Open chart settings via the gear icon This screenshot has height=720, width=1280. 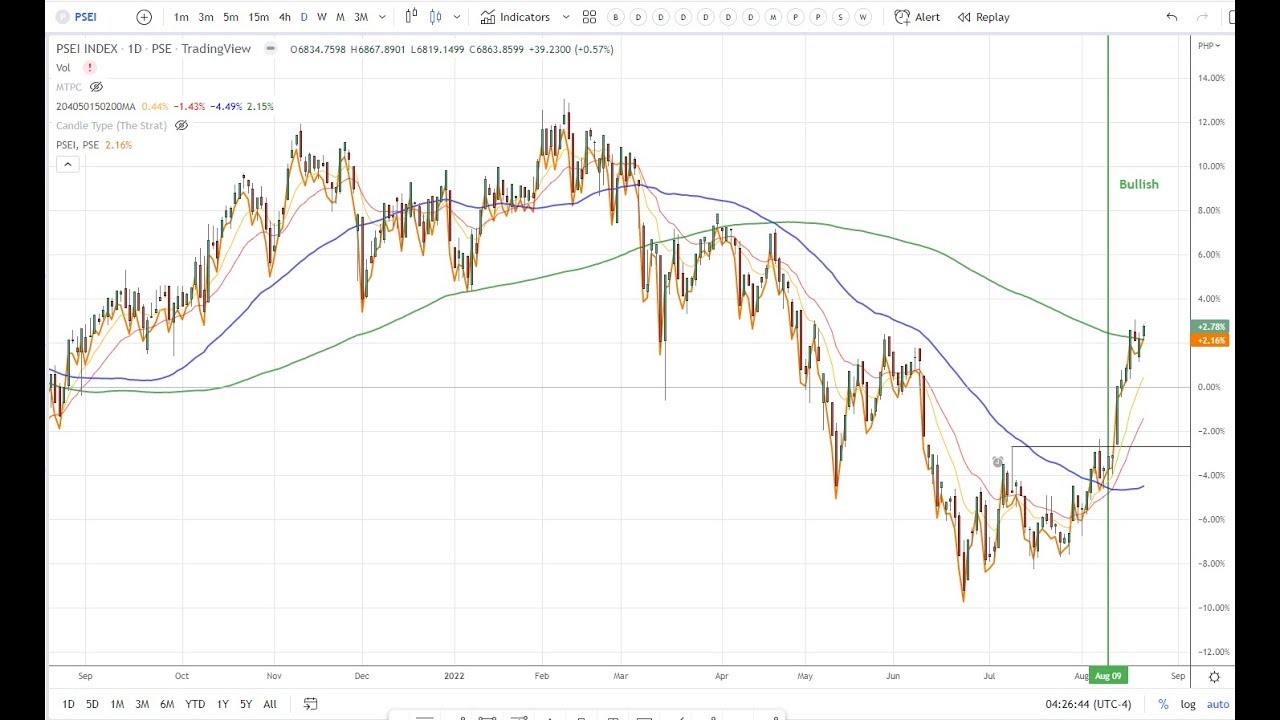[x=1214, y=676]
